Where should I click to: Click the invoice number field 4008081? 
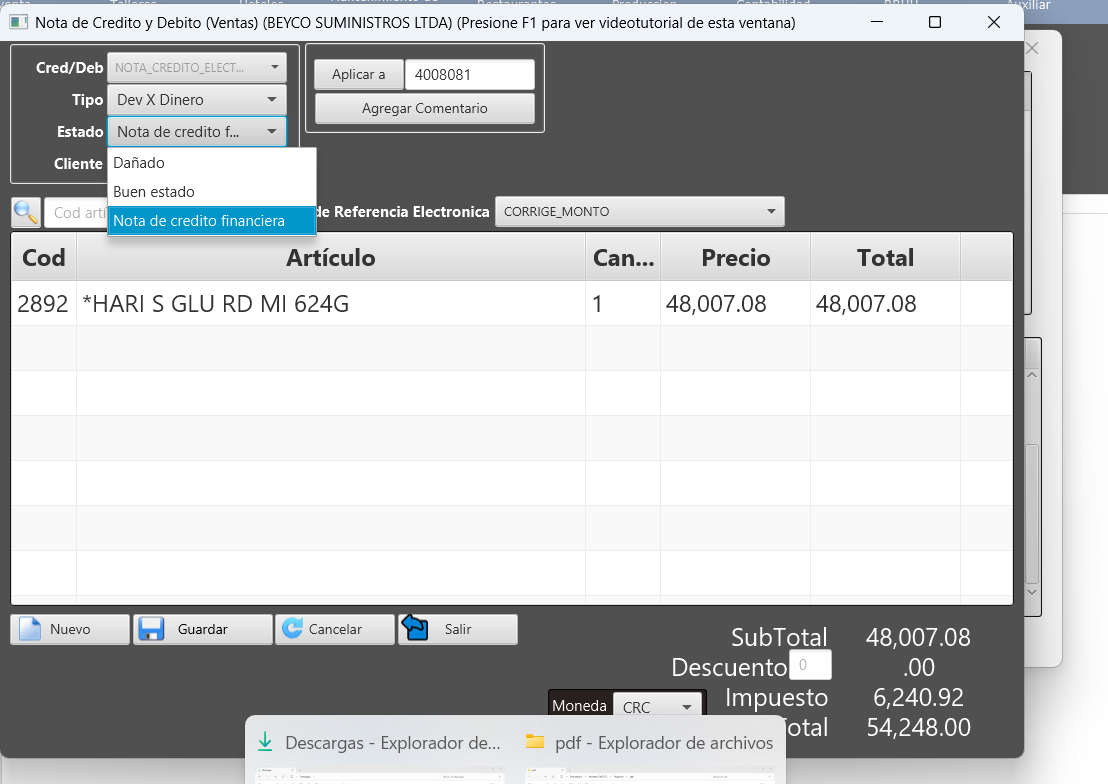(470, 75)
